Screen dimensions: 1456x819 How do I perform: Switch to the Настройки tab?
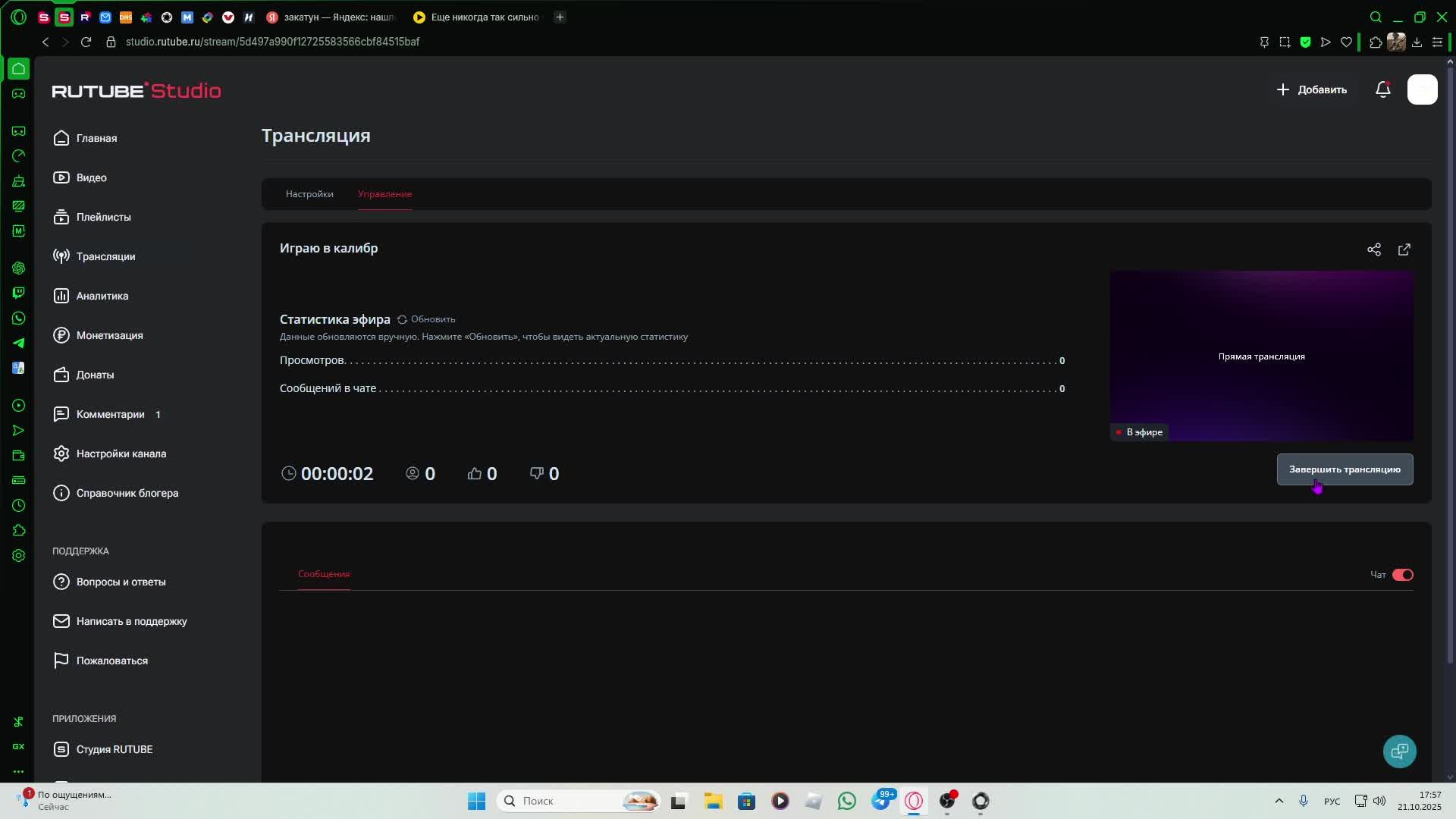point(309,194)
